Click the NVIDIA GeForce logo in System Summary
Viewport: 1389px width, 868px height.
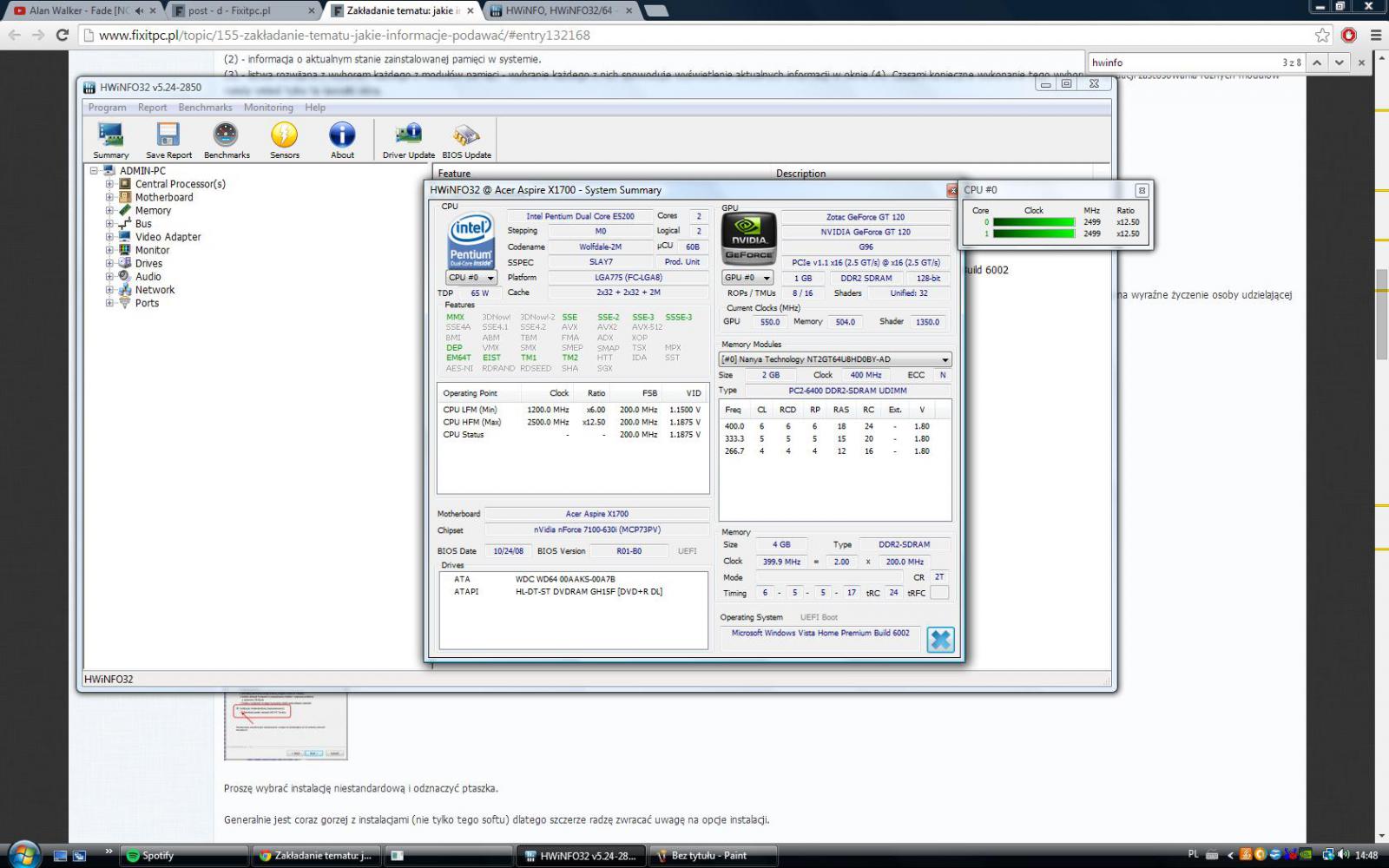pyautogui.click(x=749, y=239)
